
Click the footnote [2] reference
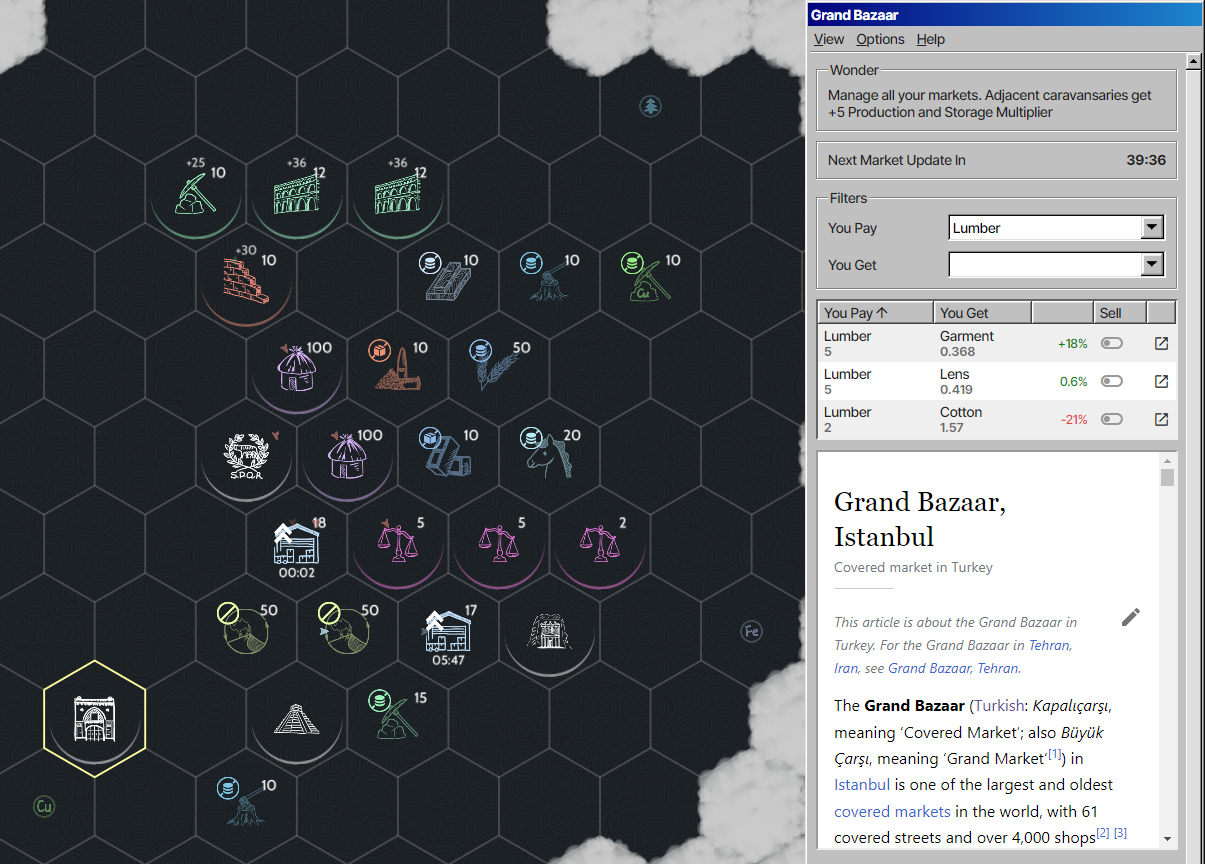click(x=1103, y=832)
